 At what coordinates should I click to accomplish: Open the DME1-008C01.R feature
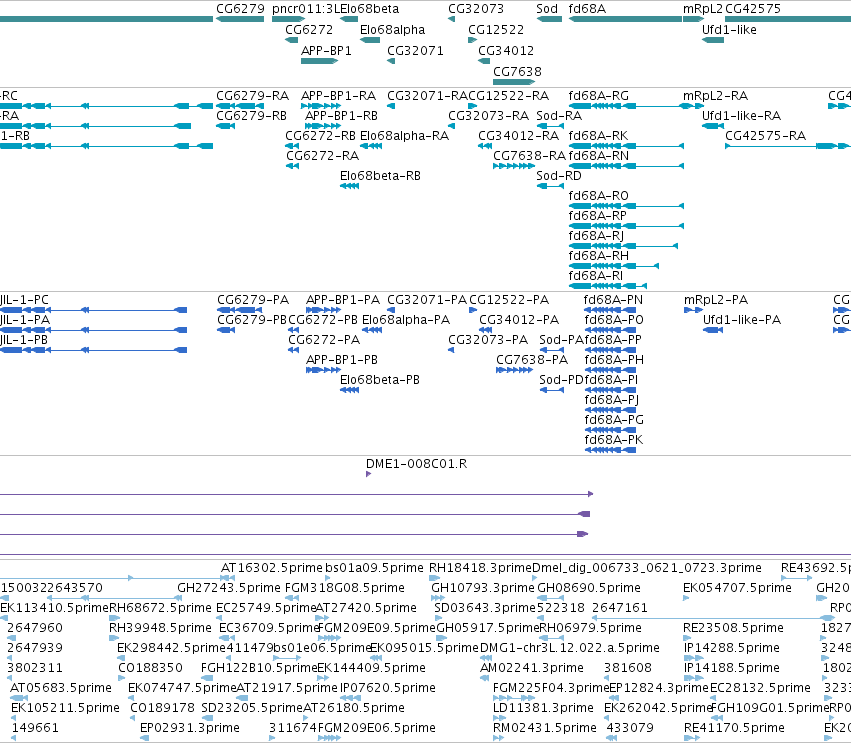click(x=369, y=474)
